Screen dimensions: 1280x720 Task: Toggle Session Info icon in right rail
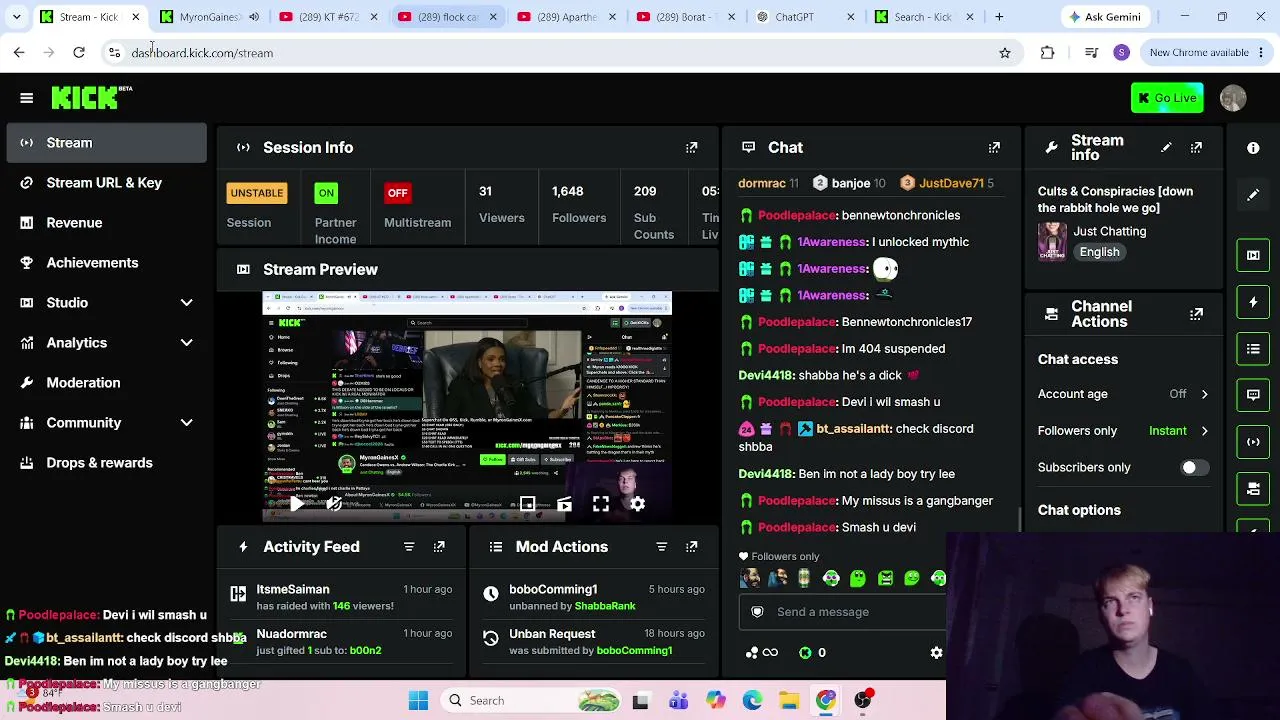(1253, 441)
